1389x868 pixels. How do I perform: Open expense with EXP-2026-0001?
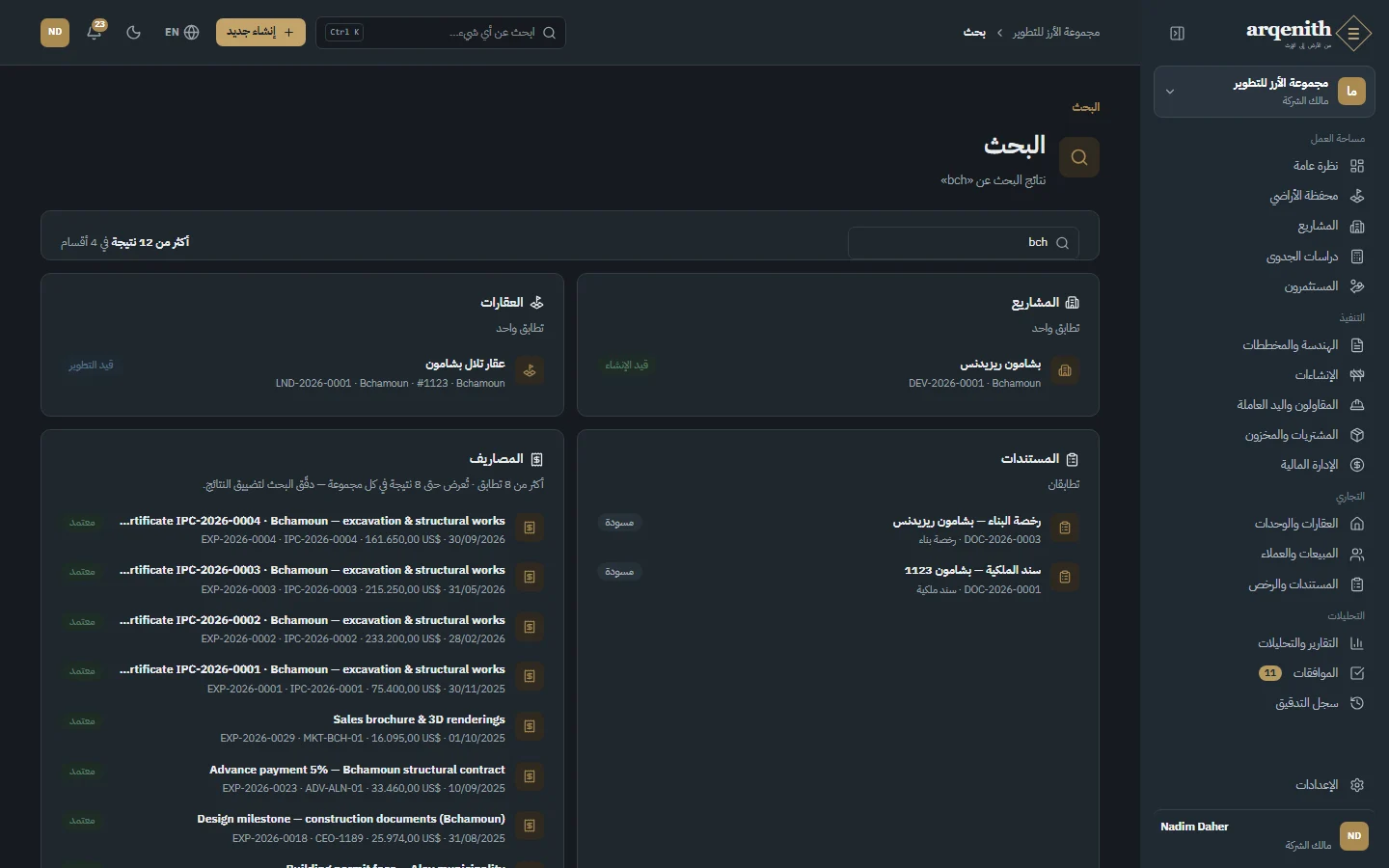tap(302, 678)
